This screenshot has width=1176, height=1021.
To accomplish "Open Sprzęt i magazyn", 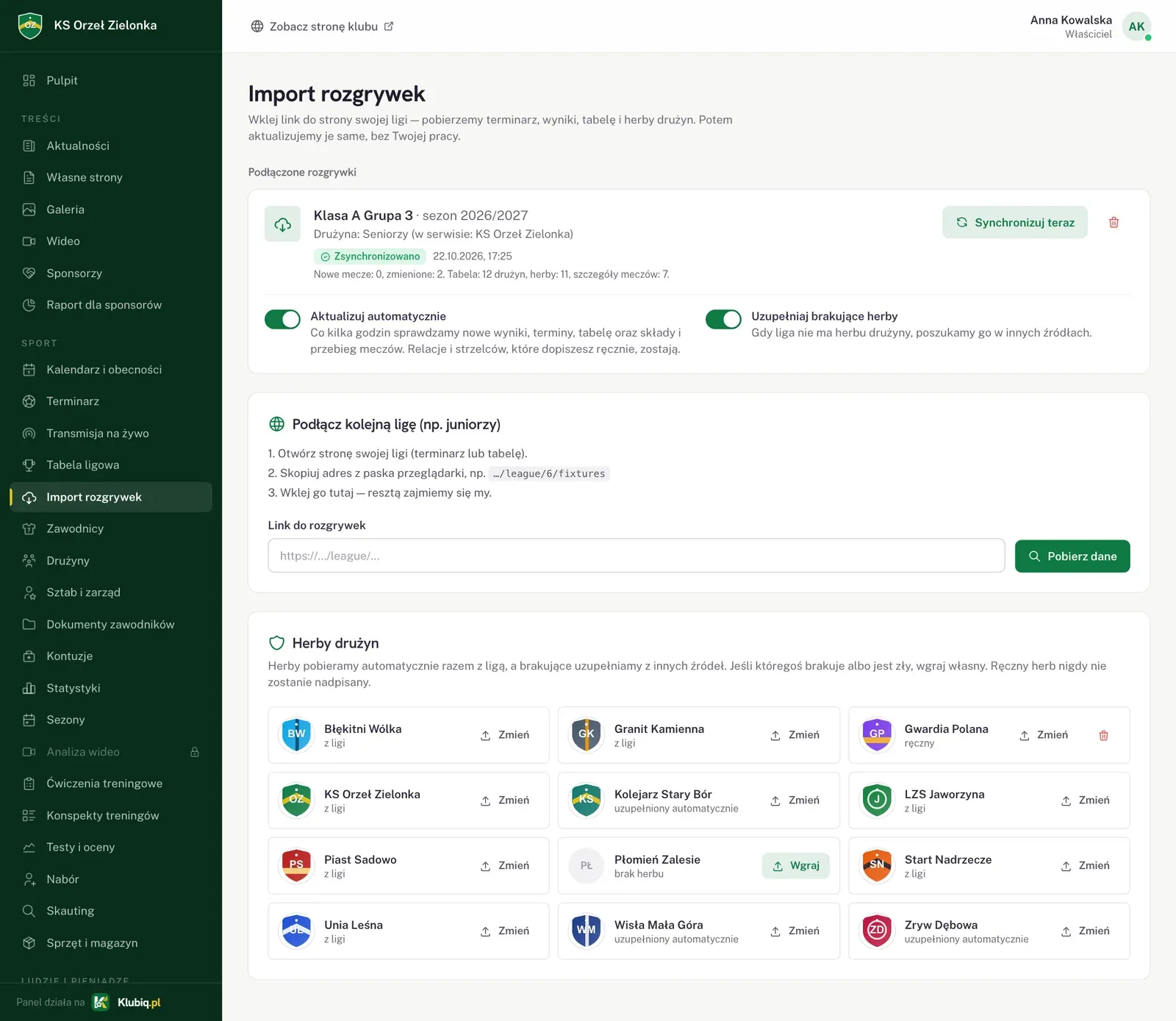I will point(111,943).
